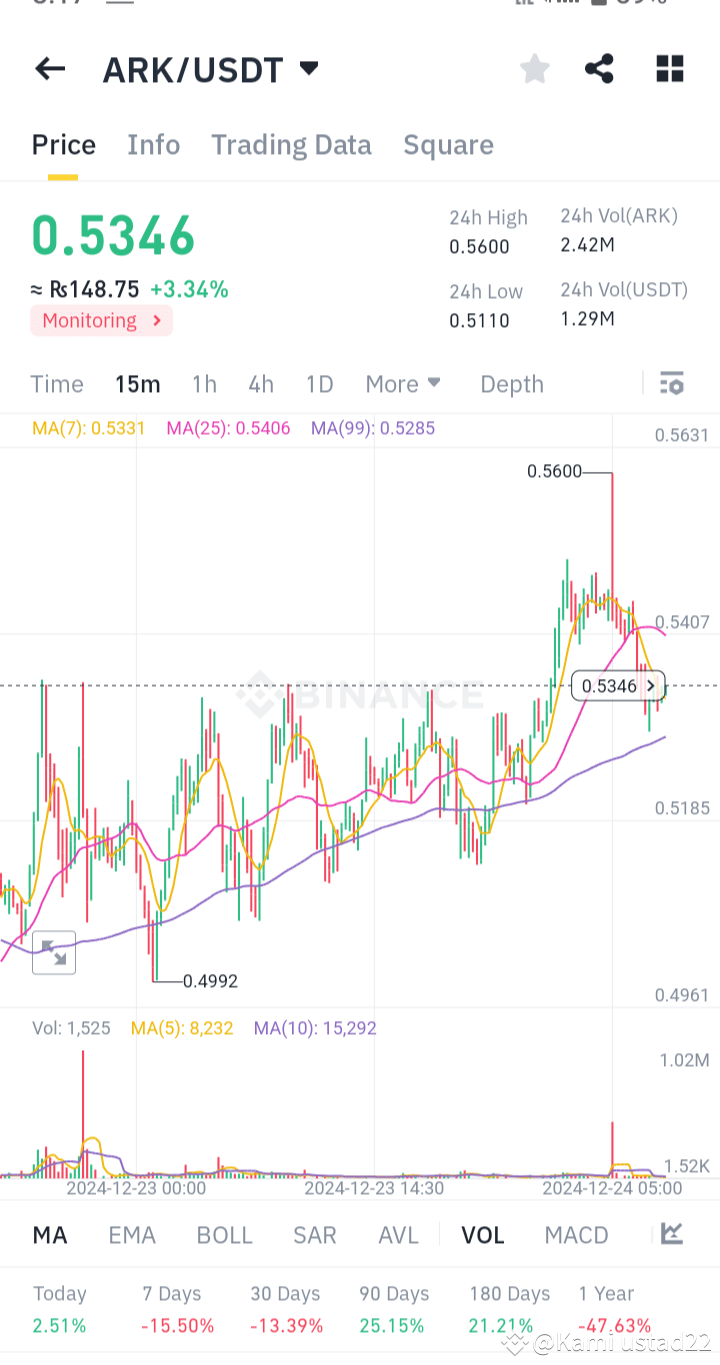
Task: Open the share options icon
Action: pyautogui.click(x=599, y=68)
